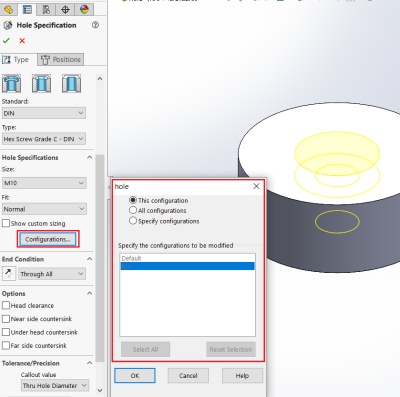Collapse the Hole Specifications section

89,157
